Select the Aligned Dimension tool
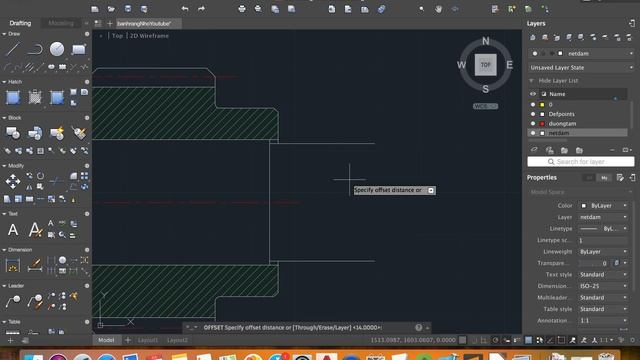 pos(35,265)
